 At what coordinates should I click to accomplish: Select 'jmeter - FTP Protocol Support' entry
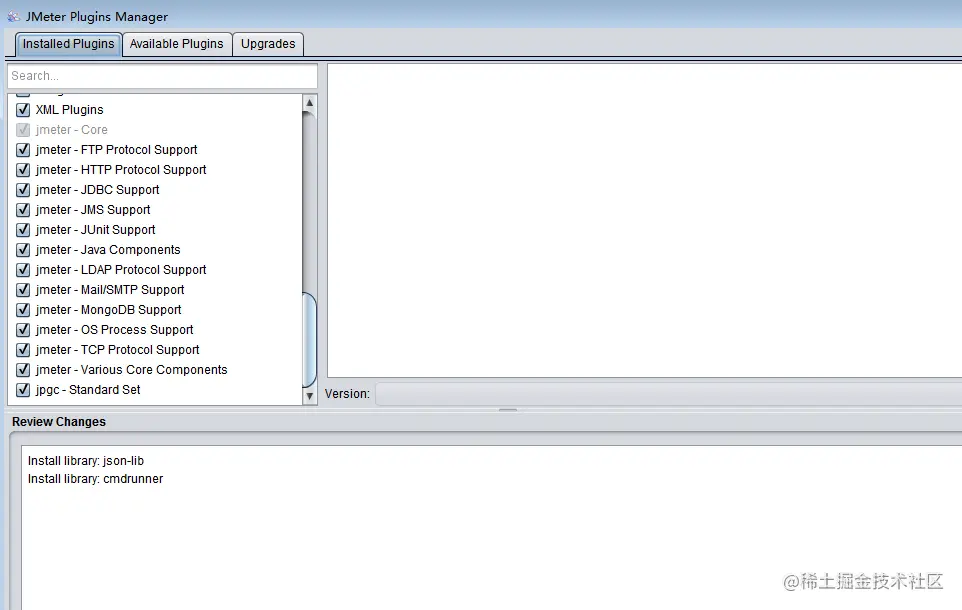117,150
